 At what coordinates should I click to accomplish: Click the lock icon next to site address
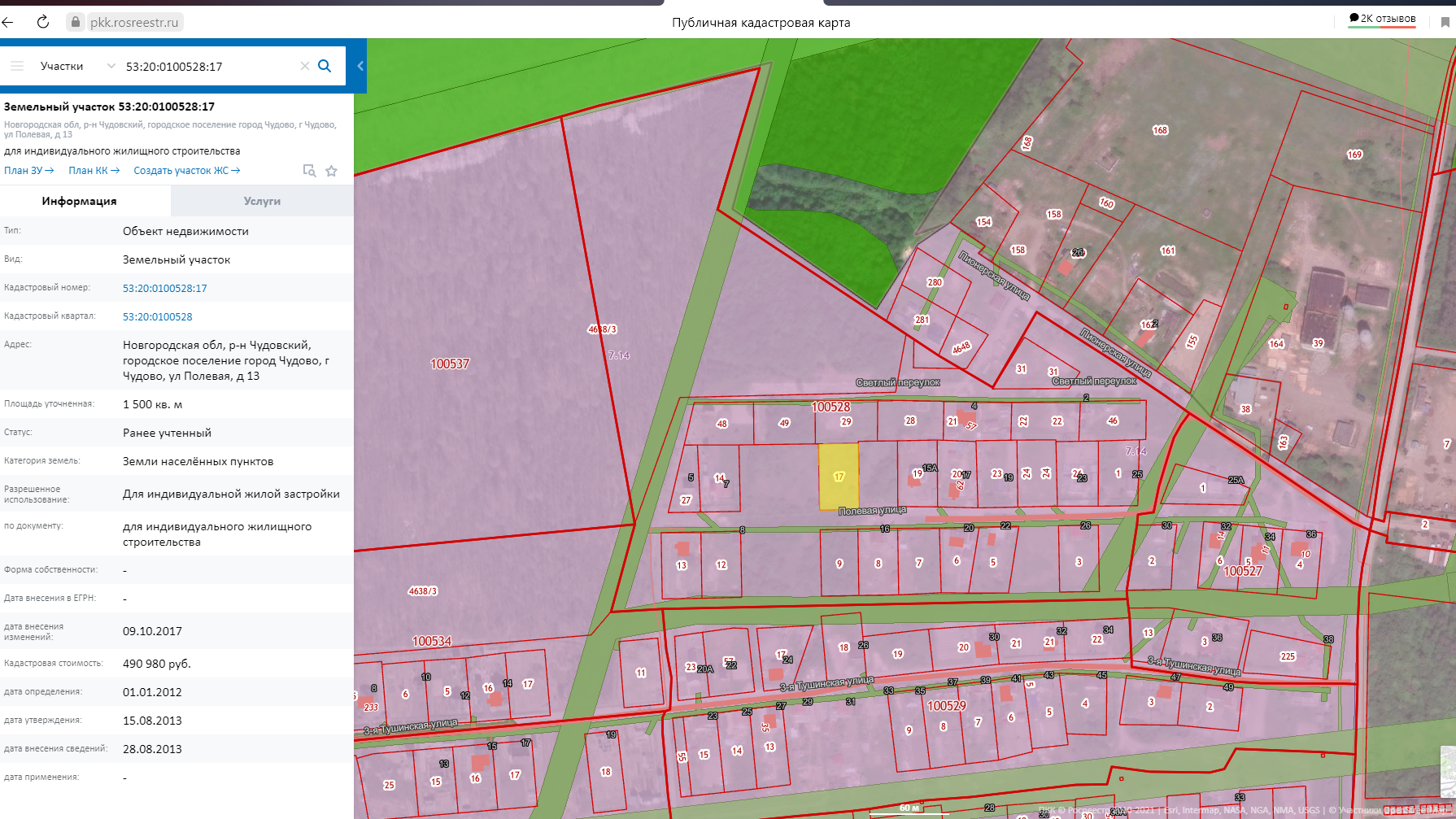76,22
